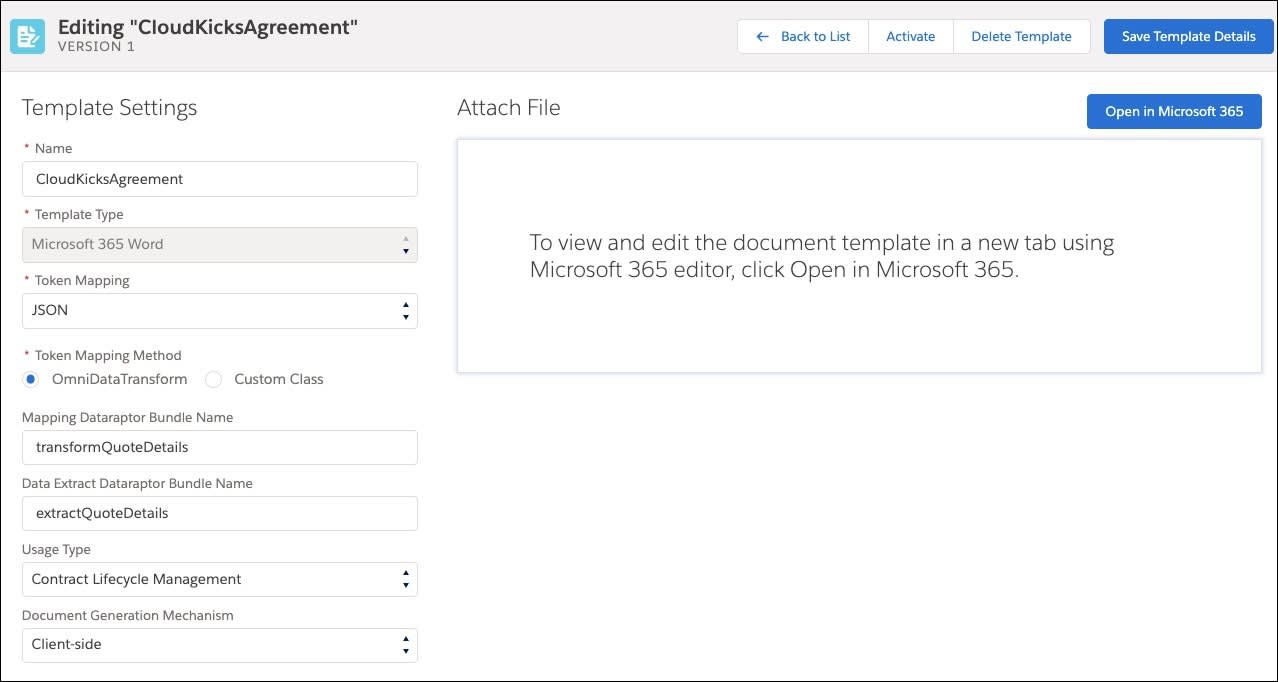This screenshot has height=682, width=1278.
Task: Click the back arrow beside Back to List
Action: tap(762, 36)
